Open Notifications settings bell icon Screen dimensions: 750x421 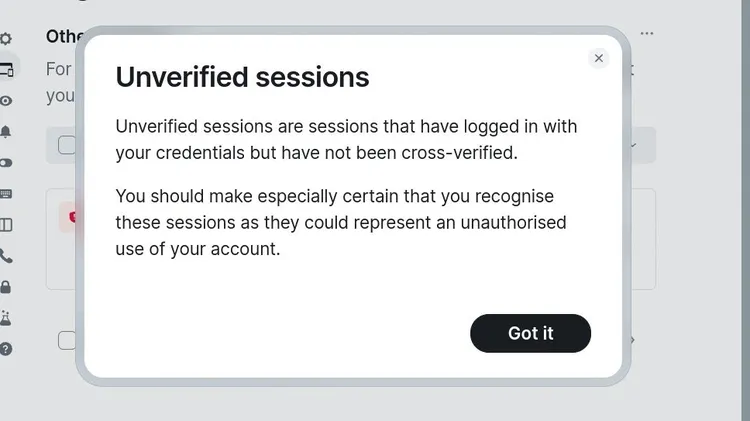click(x=5, y=132)
